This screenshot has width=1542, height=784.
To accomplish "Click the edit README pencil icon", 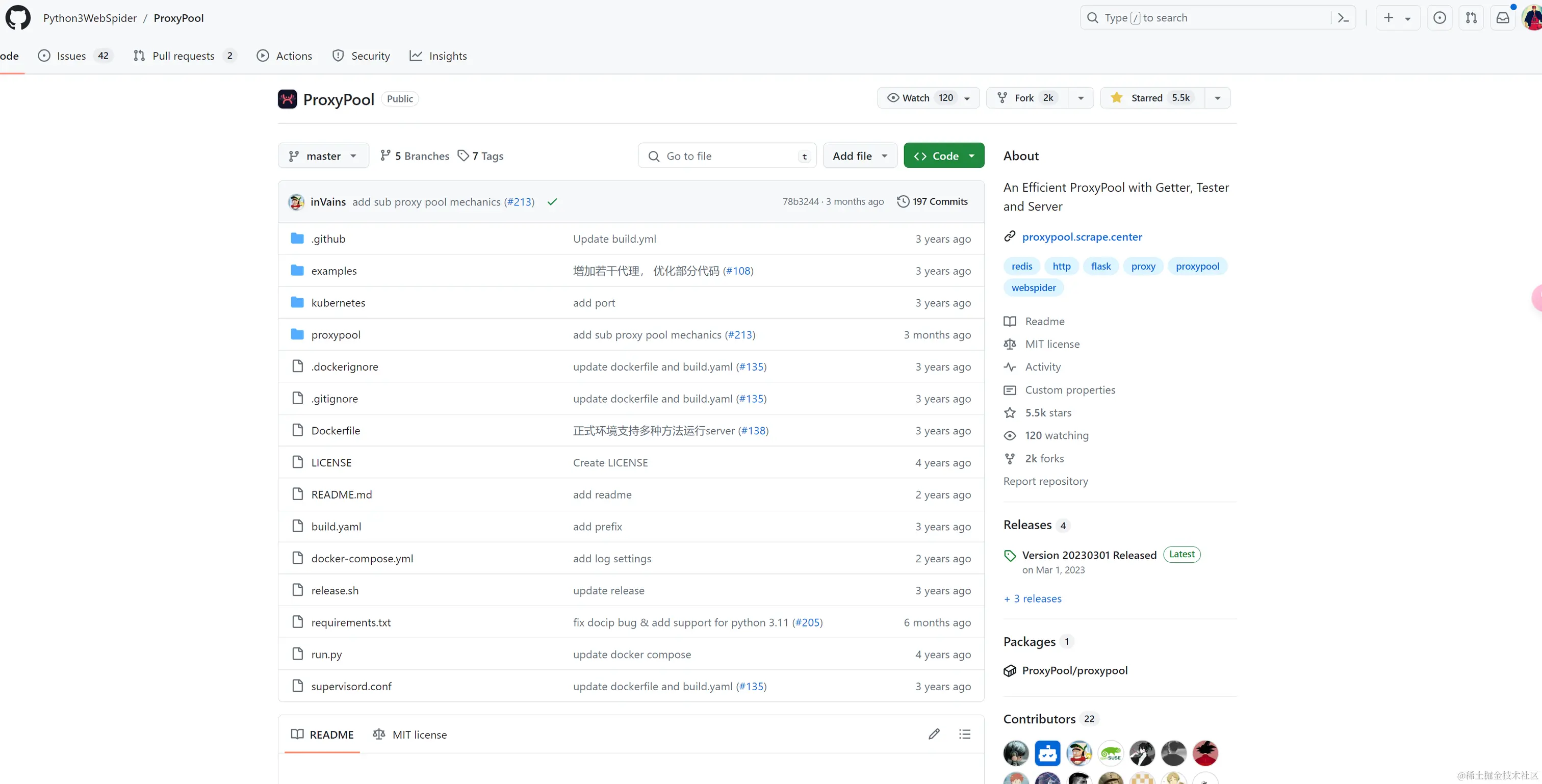I will pos(934,734).
